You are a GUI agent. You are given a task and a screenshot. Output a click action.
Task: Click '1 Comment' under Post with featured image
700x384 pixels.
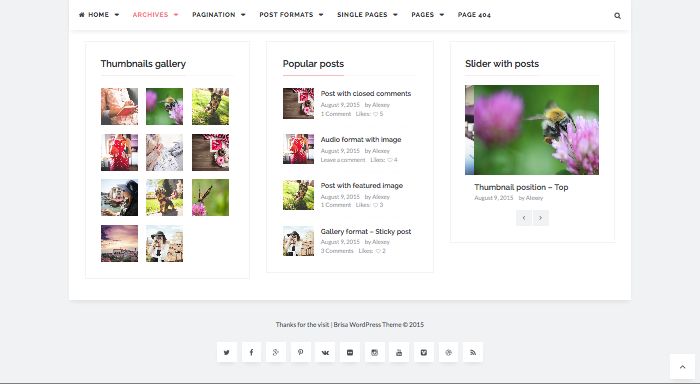click(x=336, y=205)
